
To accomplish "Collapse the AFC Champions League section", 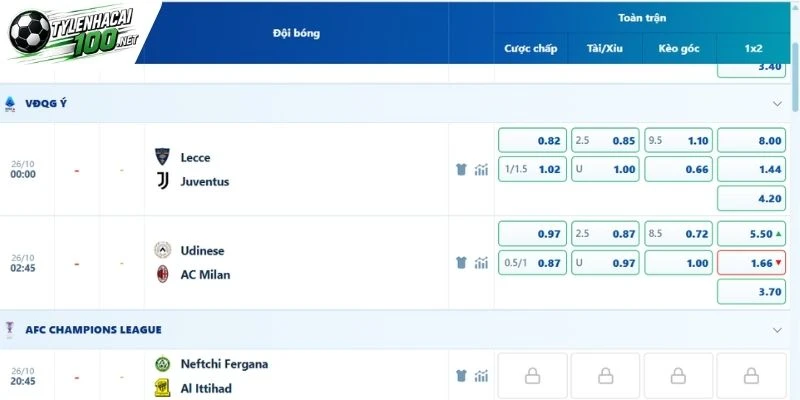I will (777, 330).
